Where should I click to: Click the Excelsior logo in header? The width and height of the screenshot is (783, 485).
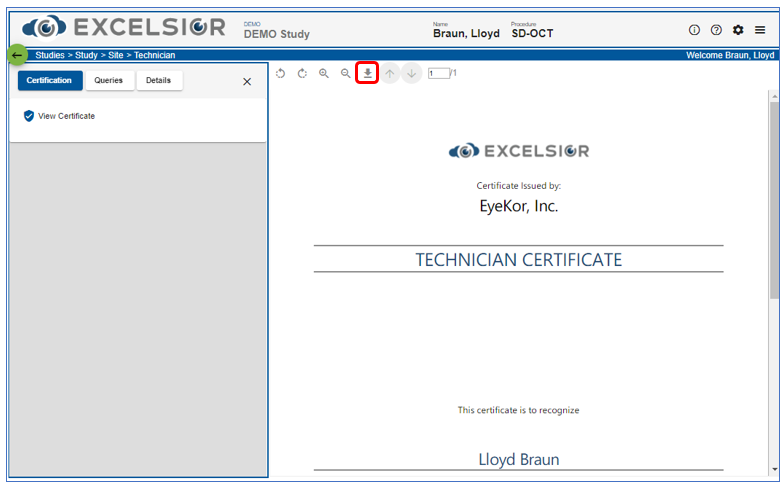click(x=124, y=27)
